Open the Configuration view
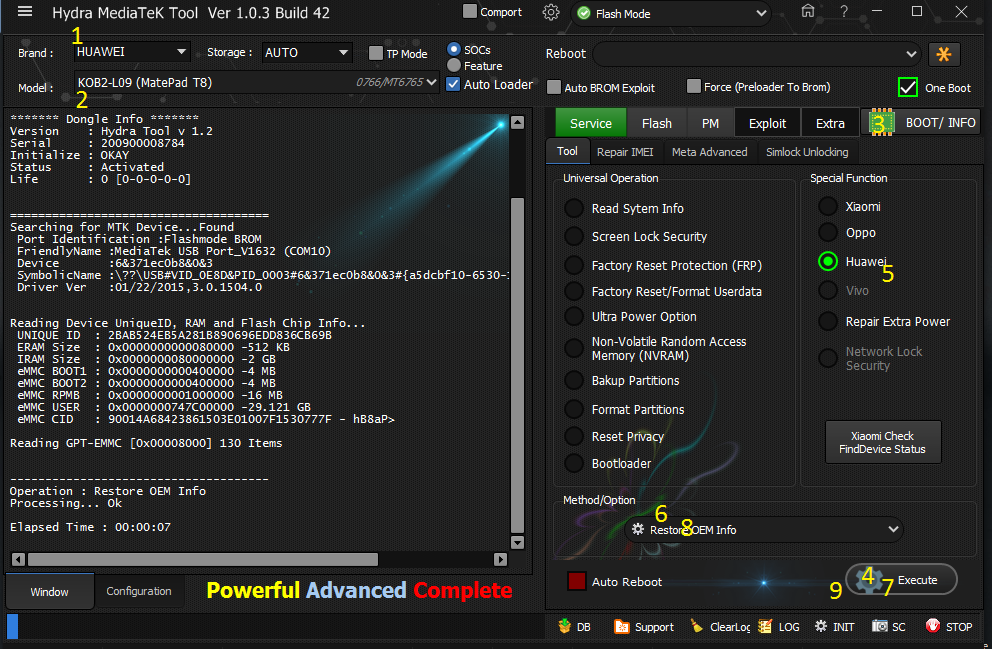This screenshot has width=992, height=649. pos(139,591)
